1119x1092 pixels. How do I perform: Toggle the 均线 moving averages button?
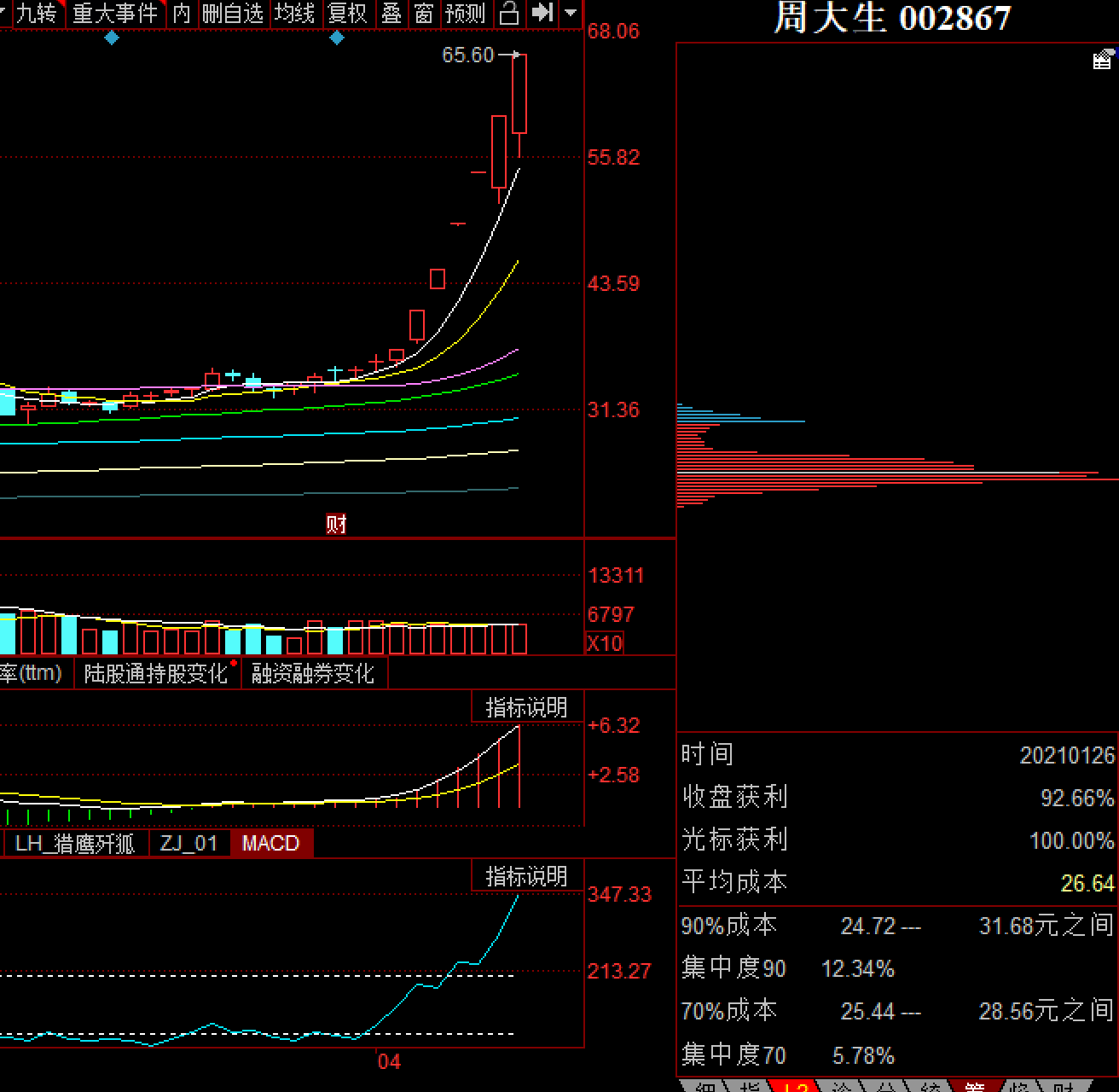[295, 14]
